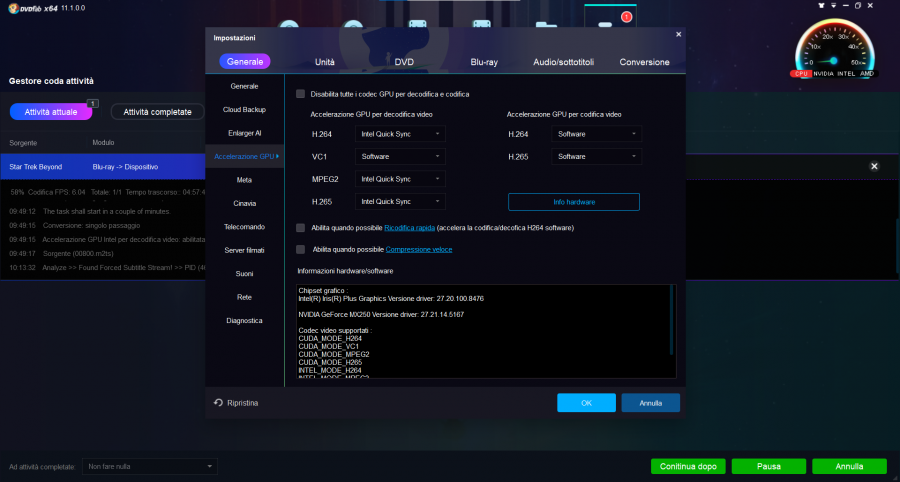900x482 pixels.
Task: Select Meta in the sidebar
Action: (245, 180)
